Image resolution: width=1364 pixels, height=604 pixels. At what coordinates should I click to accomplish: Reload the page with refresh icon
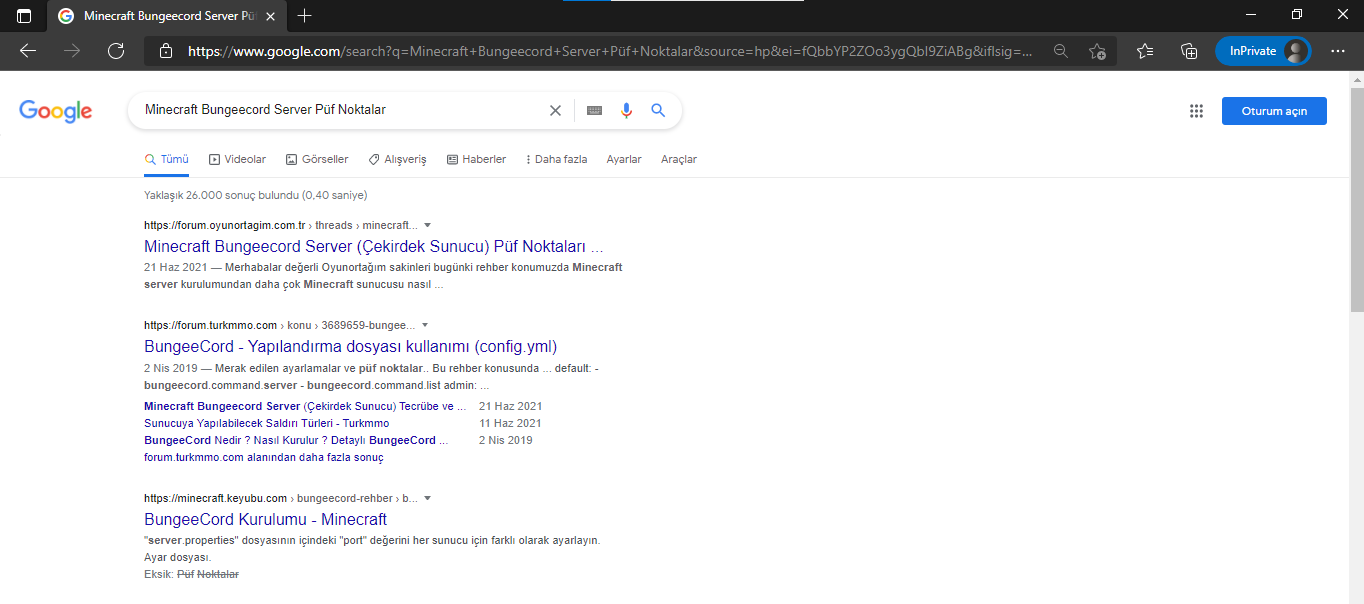tap(116, 51)
